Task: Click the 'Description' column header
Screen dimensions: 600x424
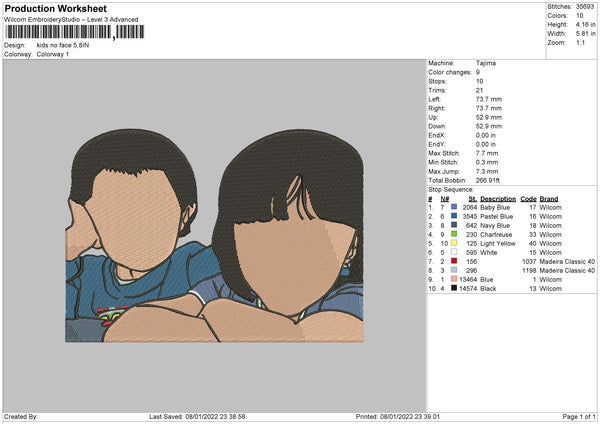Action: (x=498, y=199)
